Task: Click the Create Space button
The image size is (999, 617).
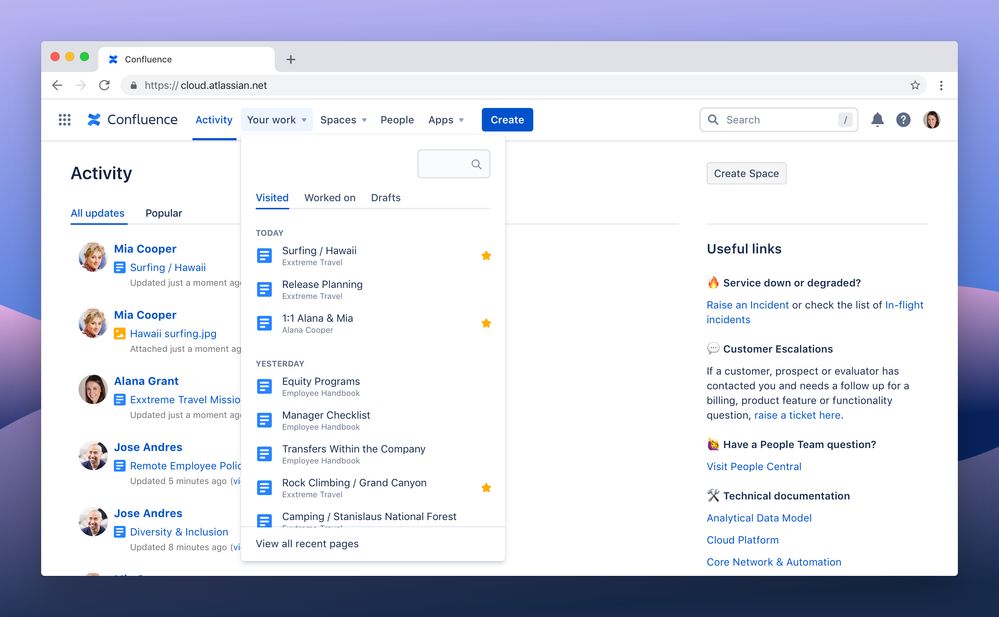Action: [746, 173]
